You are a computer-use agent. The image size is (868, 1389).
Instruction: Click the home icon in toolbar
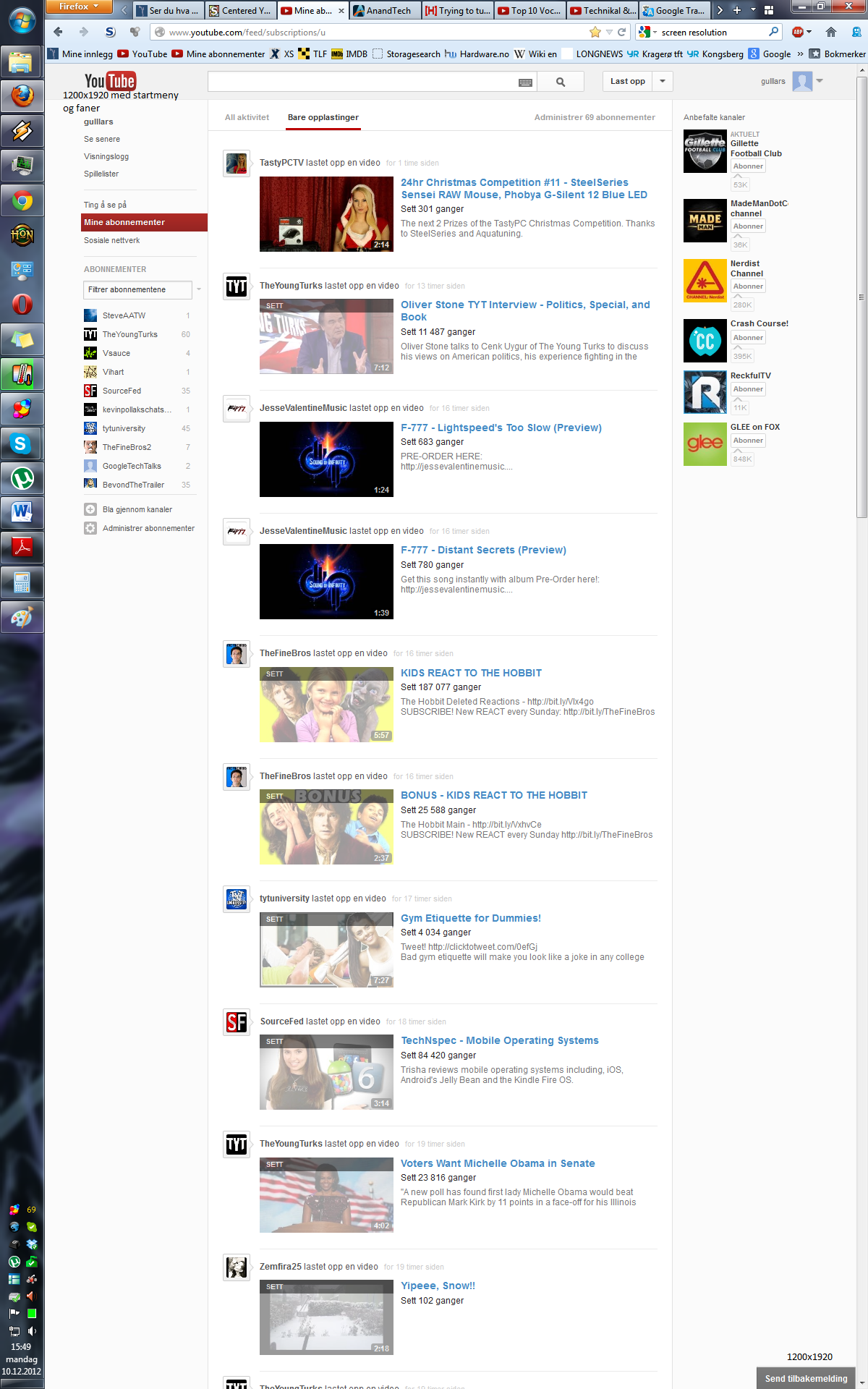(831, 32)
